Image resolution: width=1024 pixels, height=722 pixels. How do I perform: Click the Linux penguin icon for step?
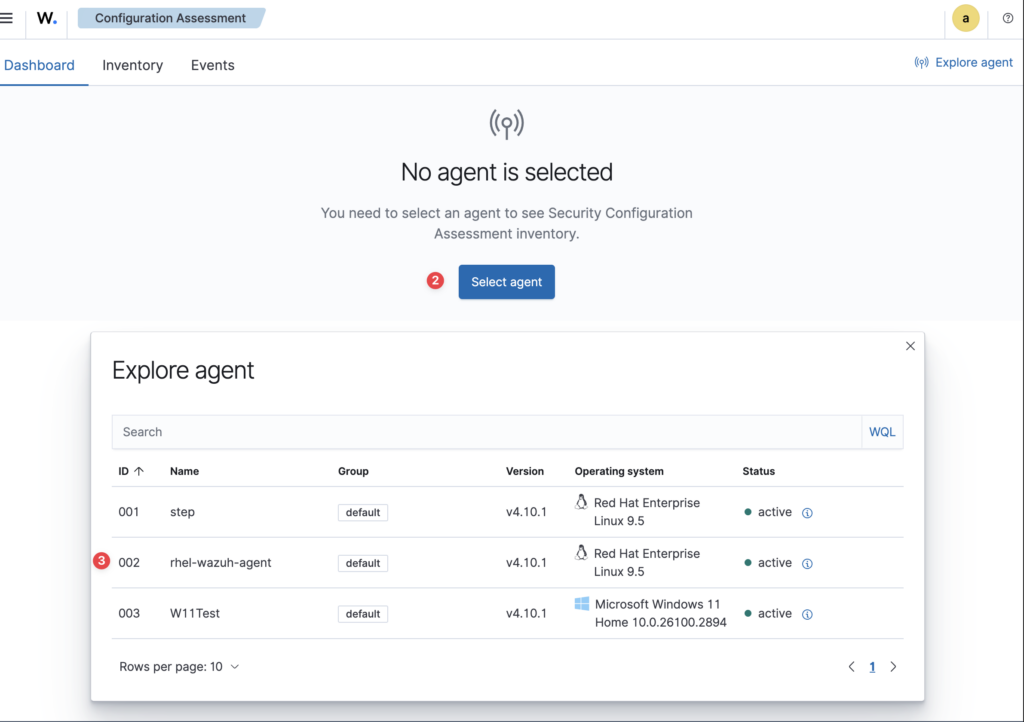coord(581,502)
